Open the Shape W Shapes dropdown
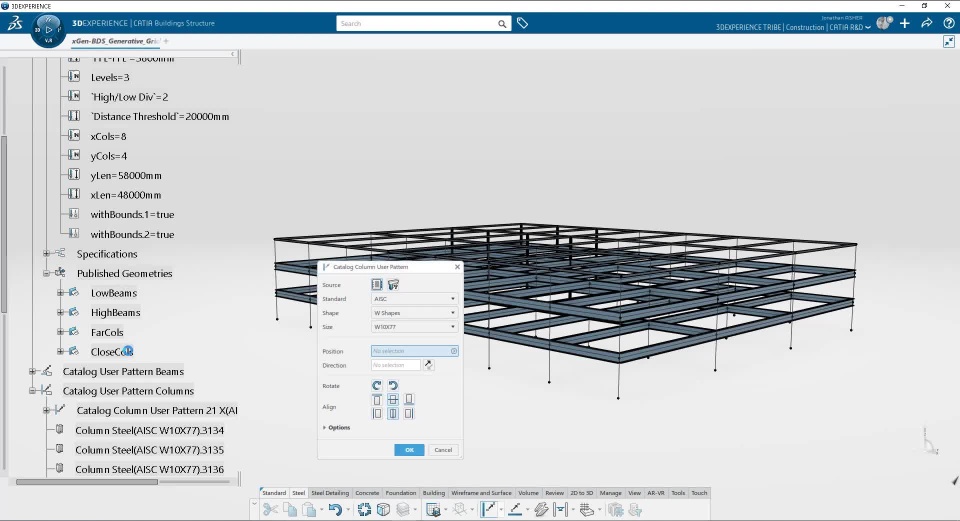This screenshot has width=960, height=521. tap(414, 313)
